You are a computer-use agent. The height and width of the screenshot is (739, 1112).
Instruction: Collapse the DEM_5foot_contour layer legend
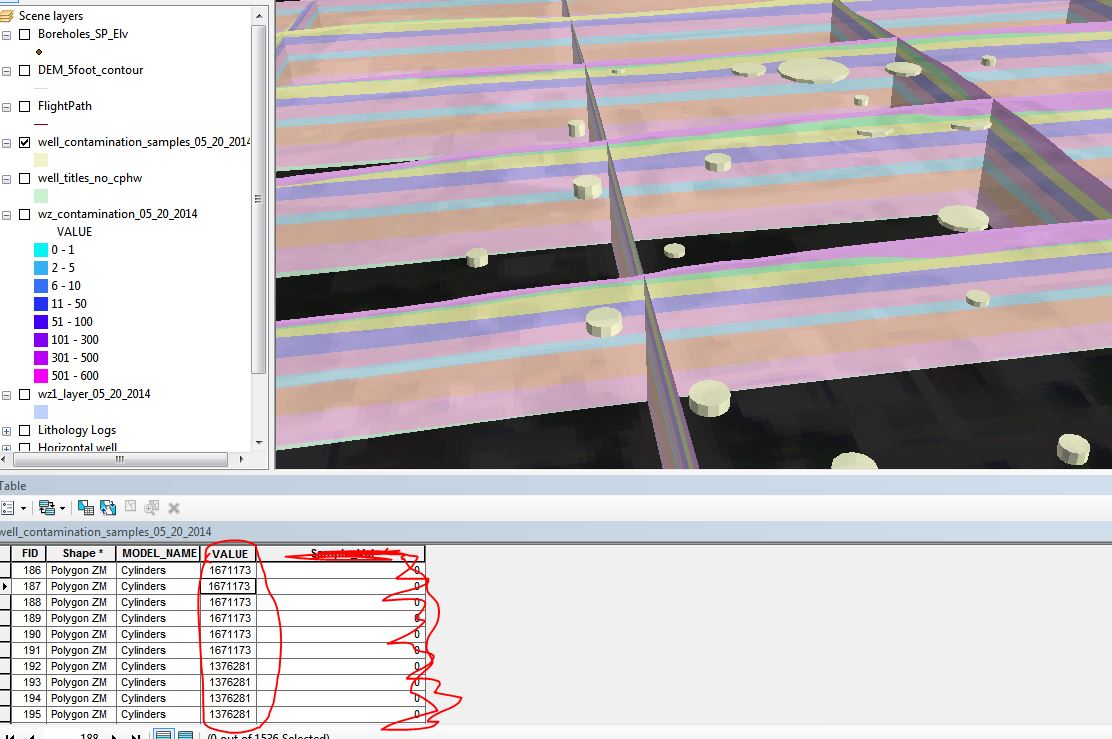point(6,71)
